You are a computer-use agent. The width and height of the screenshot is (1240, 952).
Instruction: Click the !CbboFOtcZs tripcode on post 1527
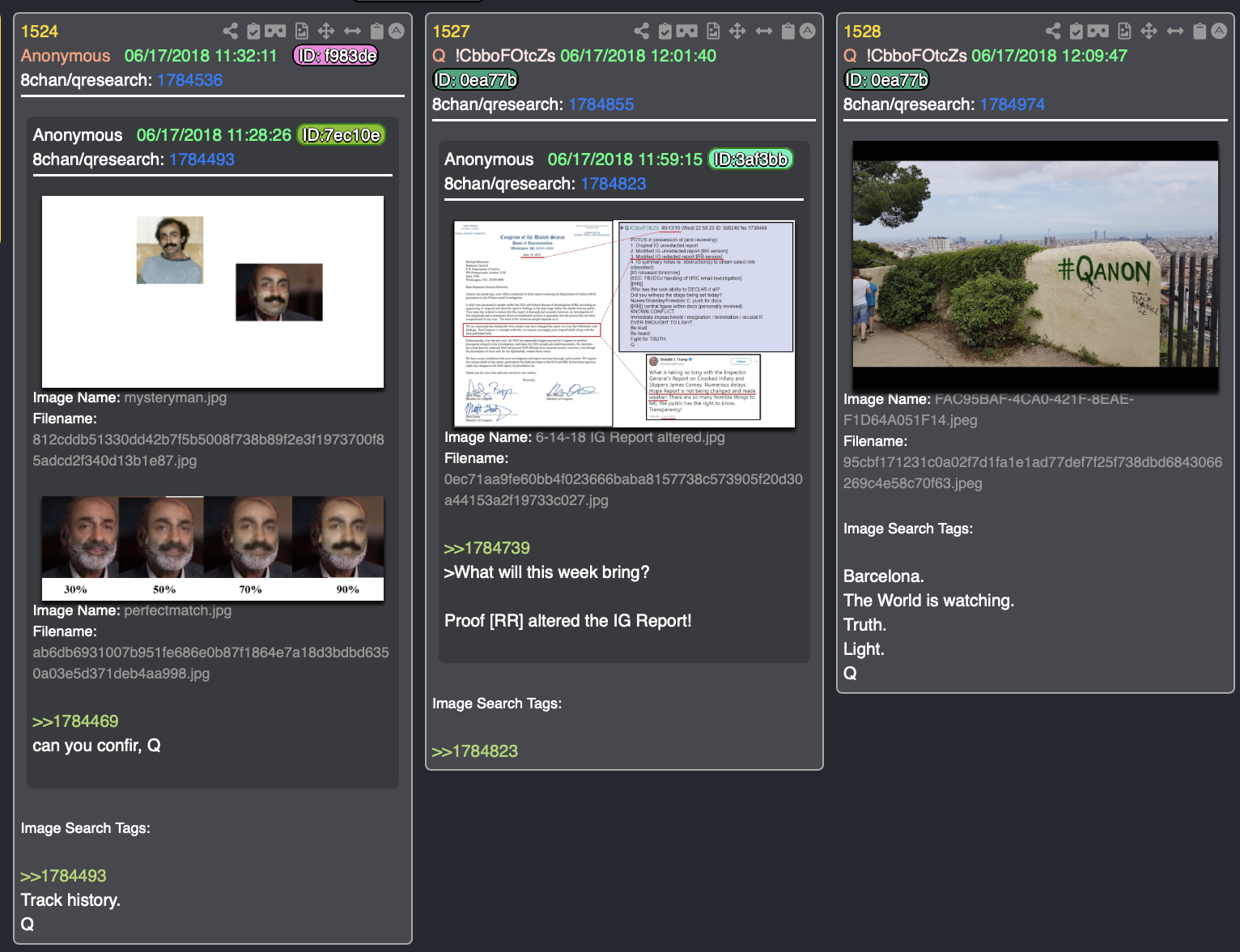coord(505,56)
